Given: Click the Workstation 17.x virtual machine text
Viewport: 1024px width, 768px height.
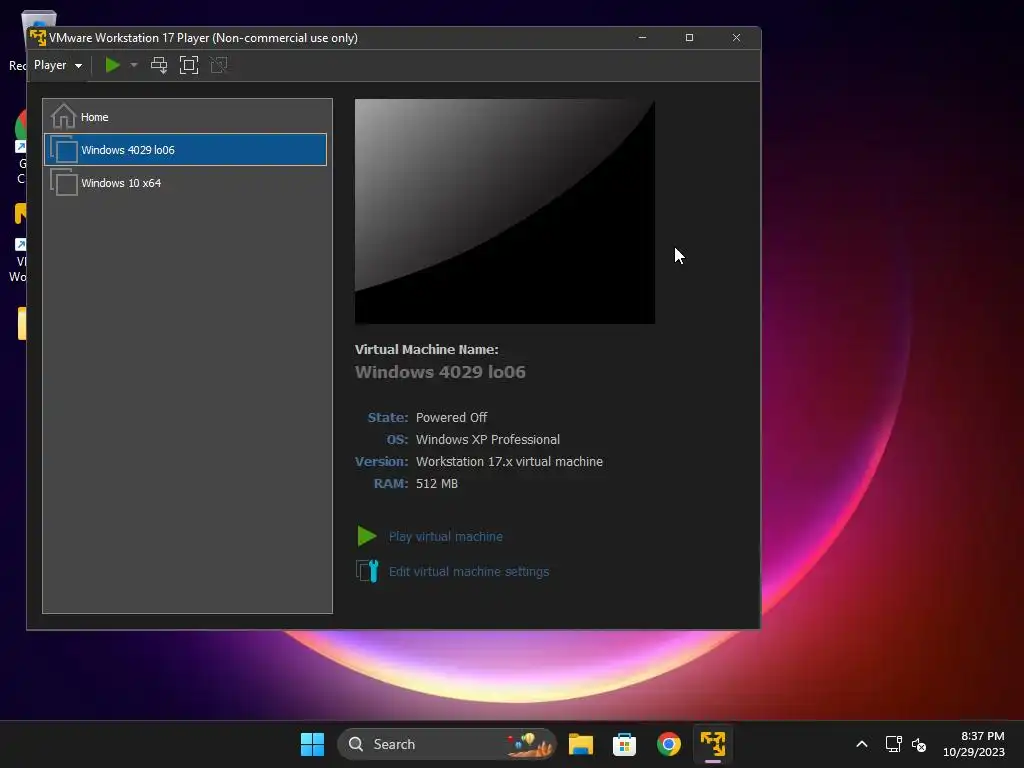Looking at the screenshot, I should (509, 462).
